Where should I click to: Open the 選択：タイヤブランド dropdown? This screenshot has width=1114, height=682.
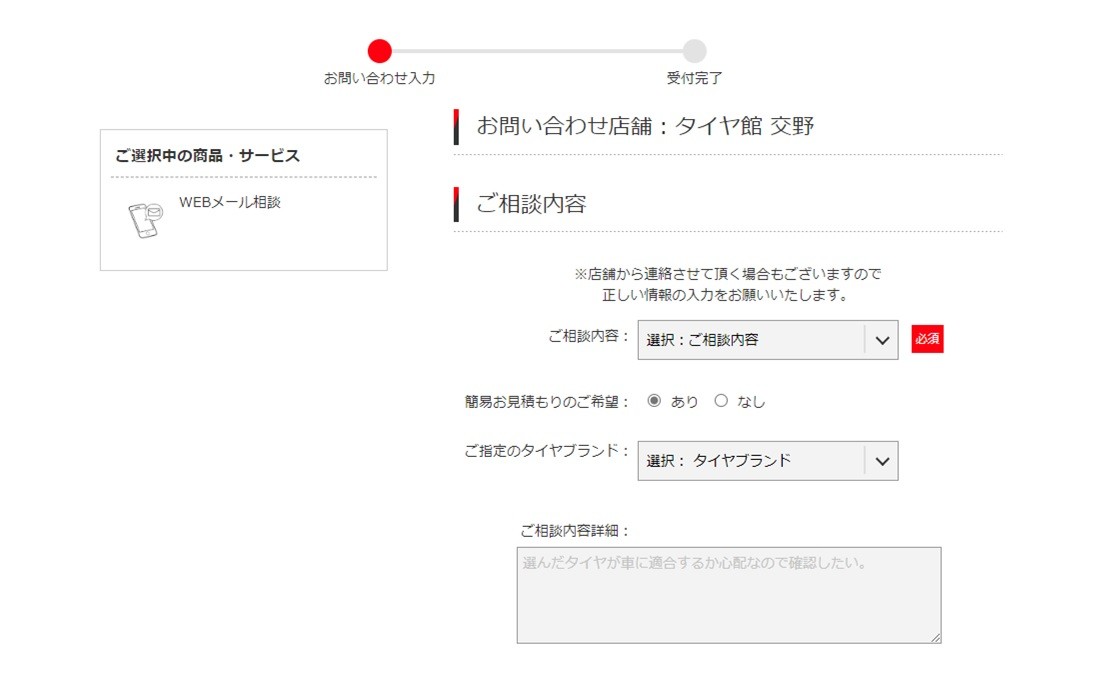tap(751, 461)
